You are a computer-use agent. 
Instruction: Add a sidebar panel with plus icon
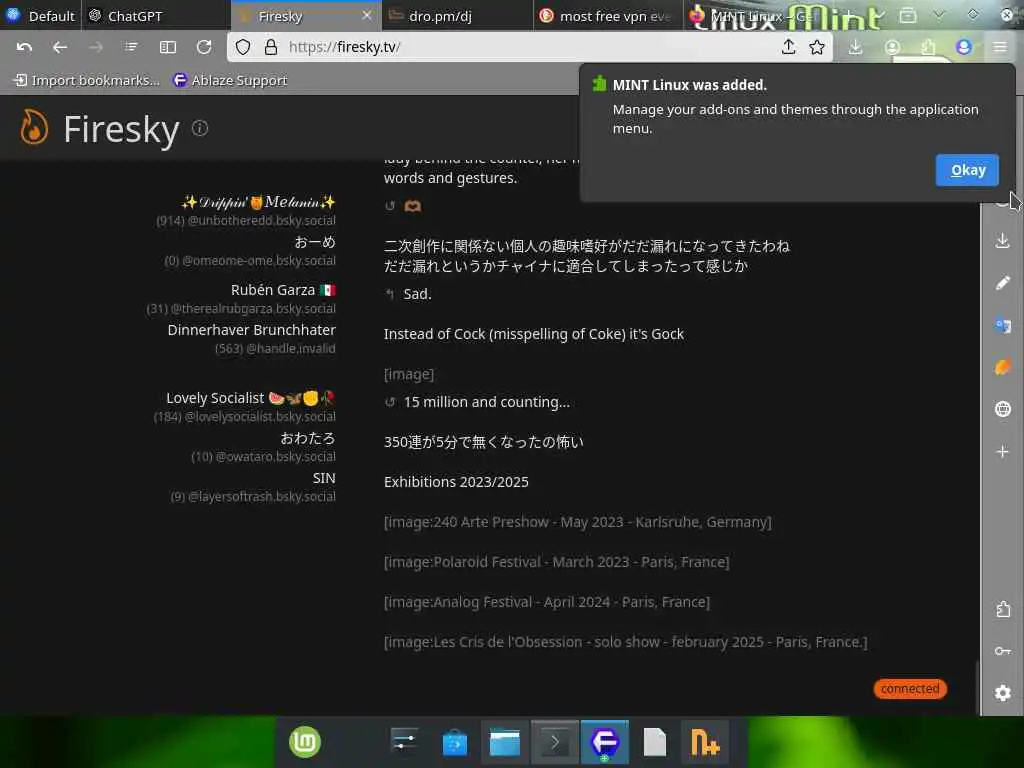[1002, 452]
